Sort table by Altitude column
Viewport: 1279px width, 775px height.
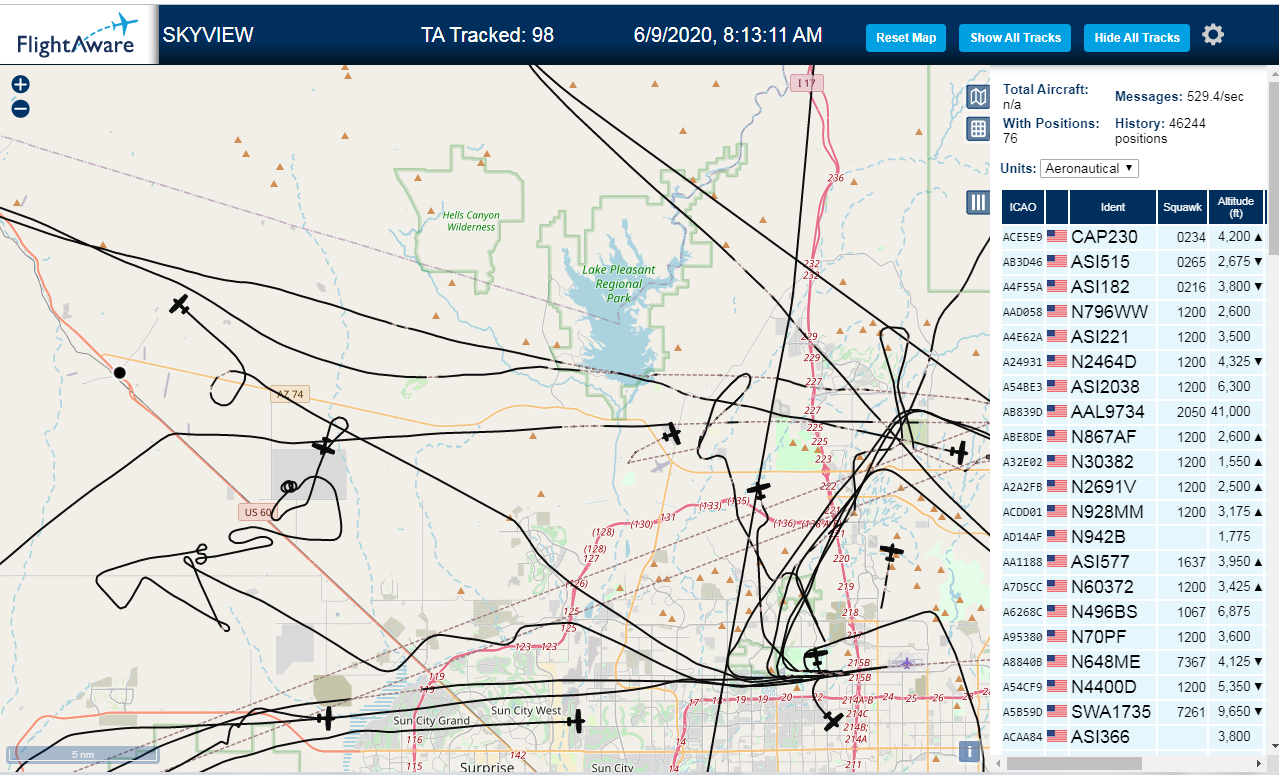pos(1236,207)
